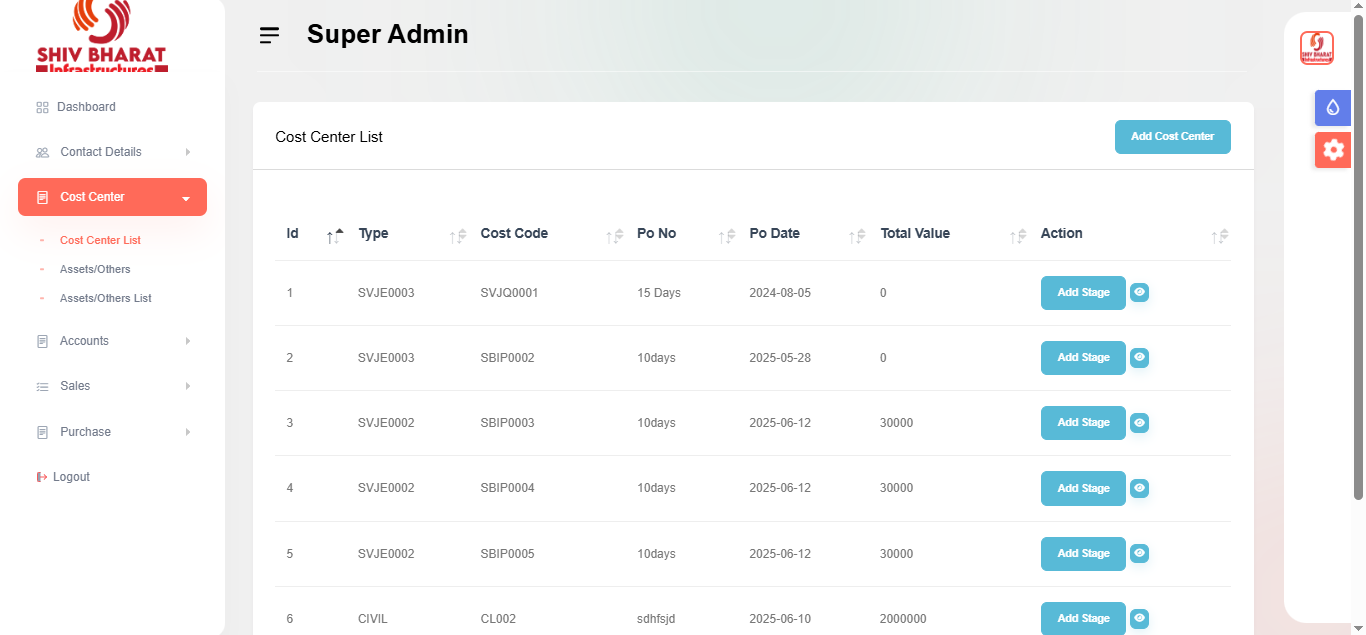This screenshot has height=635, width=1366.
Task: Click the hamburger menu icon beside Super Admin
Action: 269,35
